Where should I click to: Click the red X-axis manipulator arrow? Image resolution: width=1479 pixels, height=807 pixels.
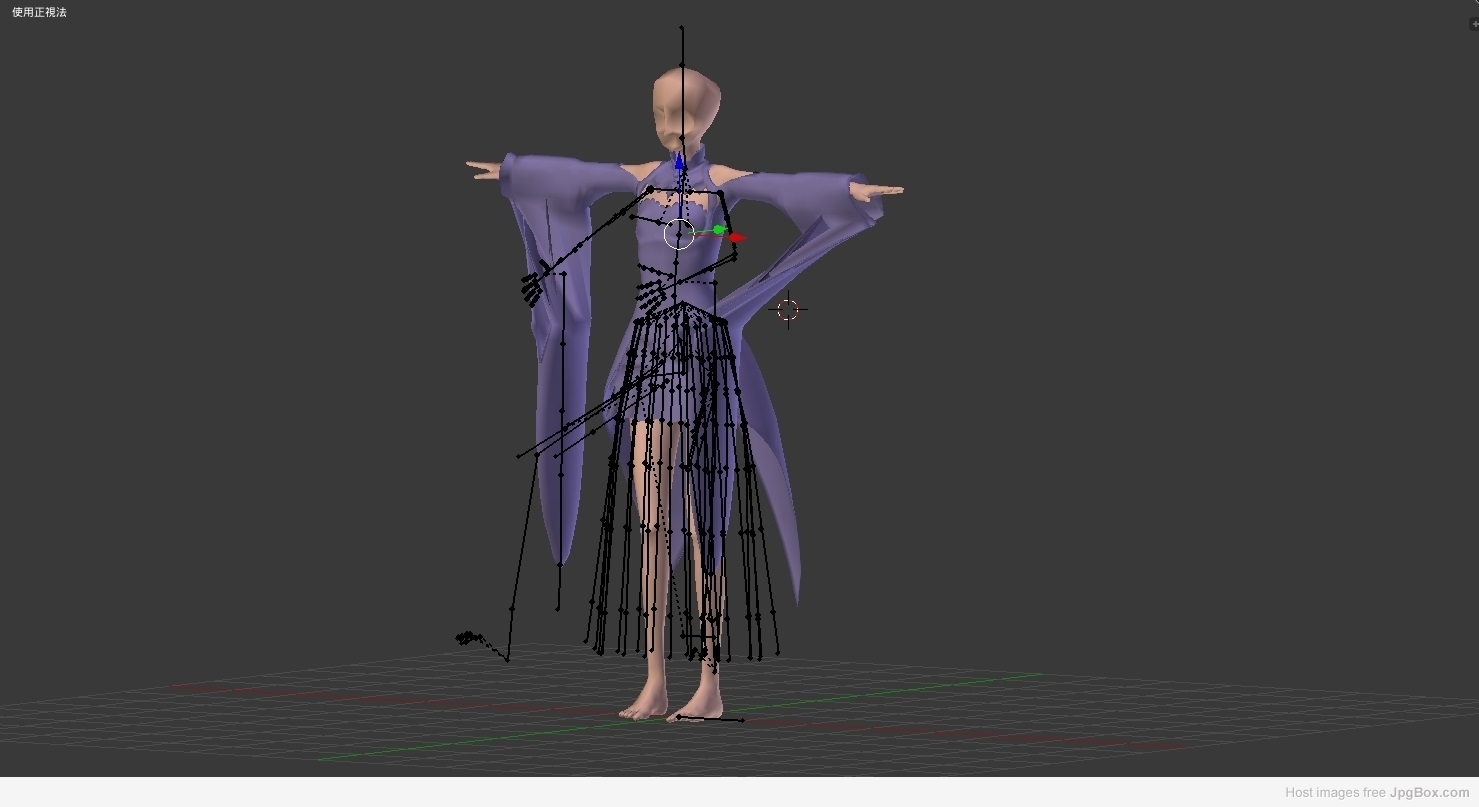pos(737,238)
